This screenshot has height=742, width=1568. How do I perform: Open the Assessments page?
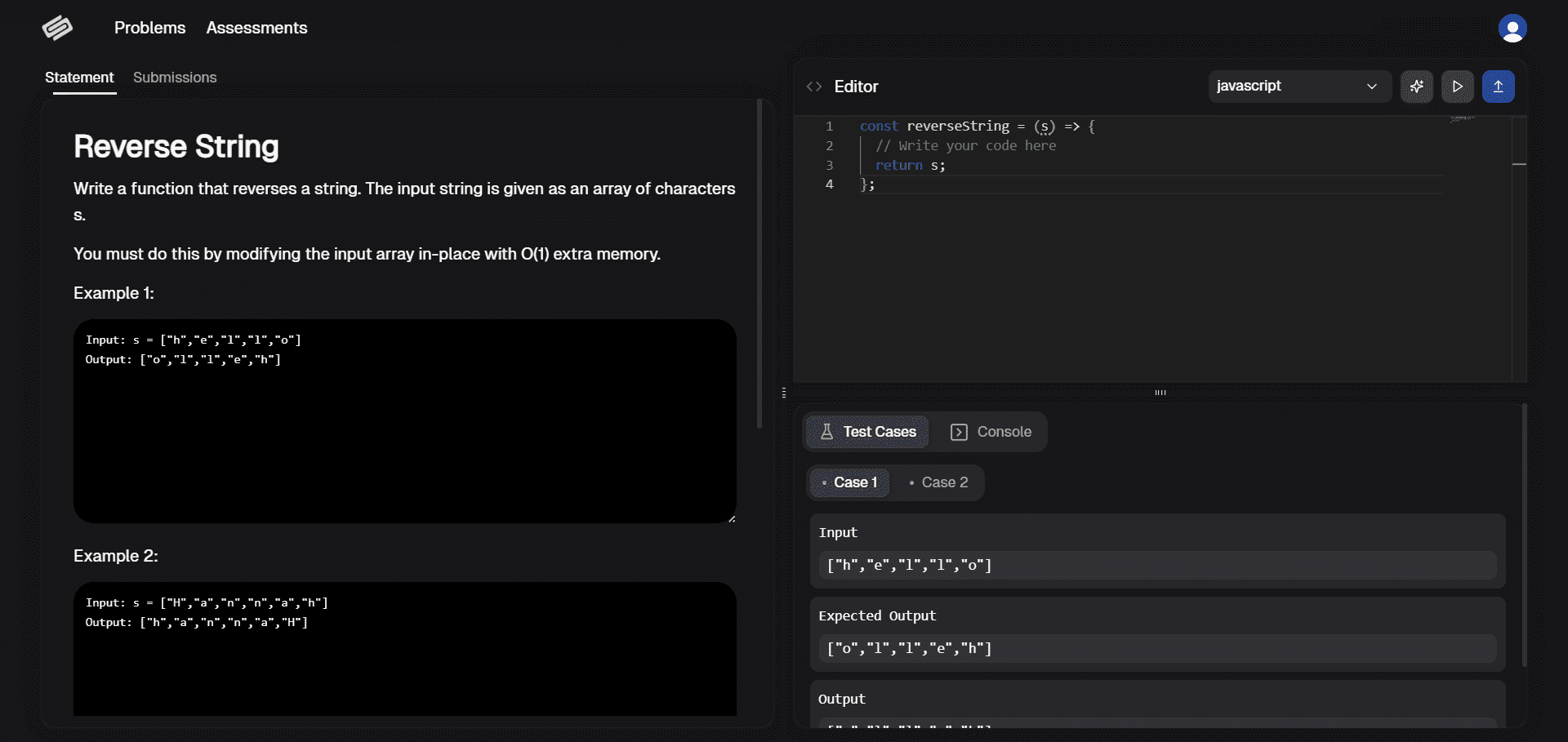[x=256, y=28]
